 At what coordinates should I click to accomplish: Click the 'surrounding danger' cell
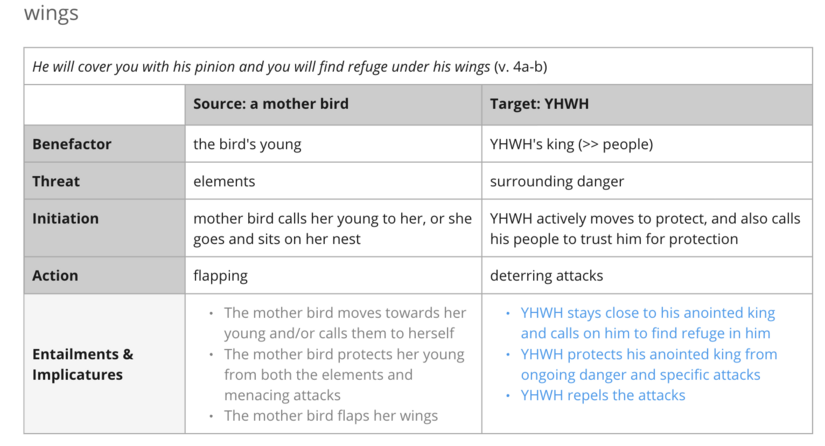557,181
